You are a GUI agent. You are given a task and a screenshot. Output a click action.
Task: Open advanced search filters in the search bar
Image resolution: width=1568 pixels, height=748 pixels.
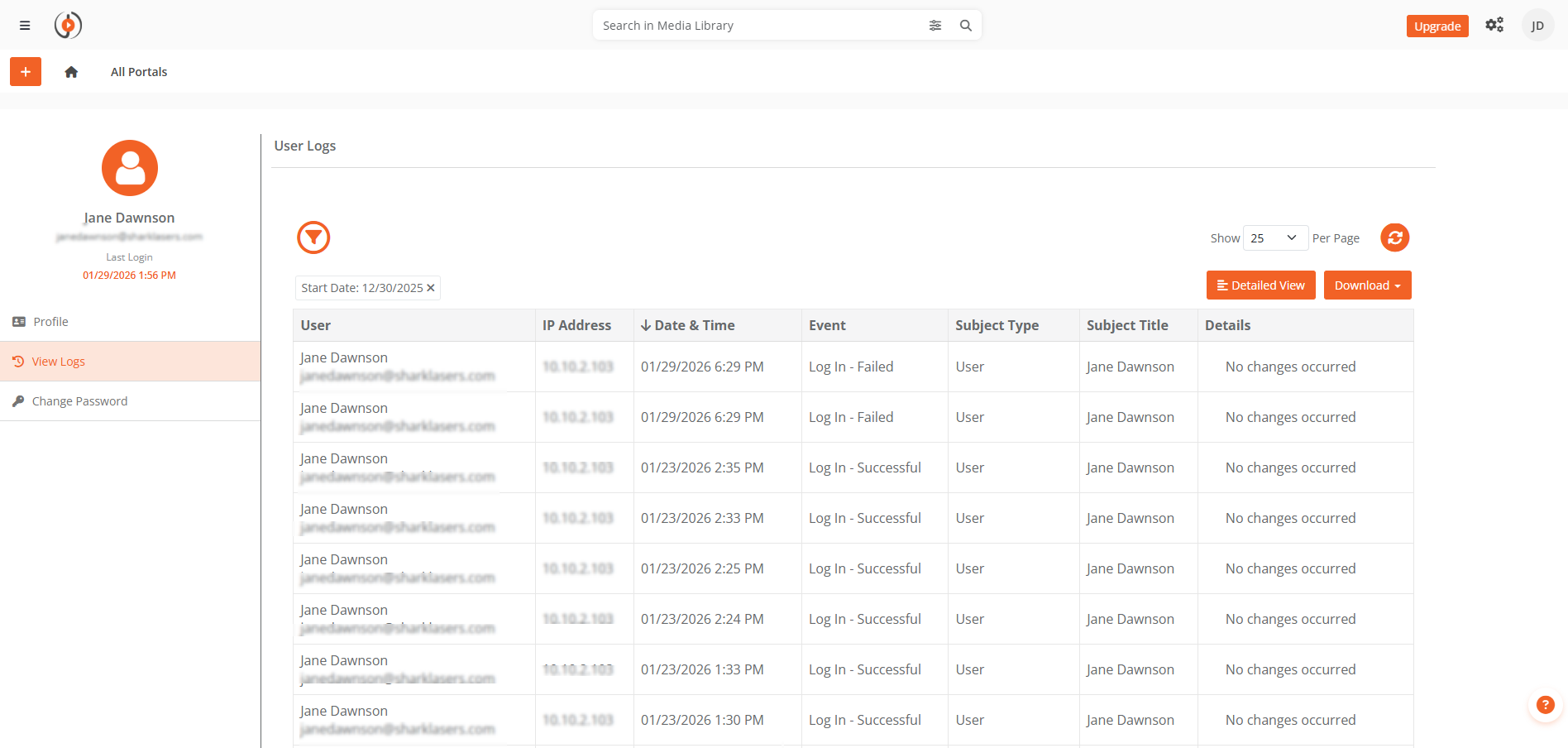pos(935,26)
